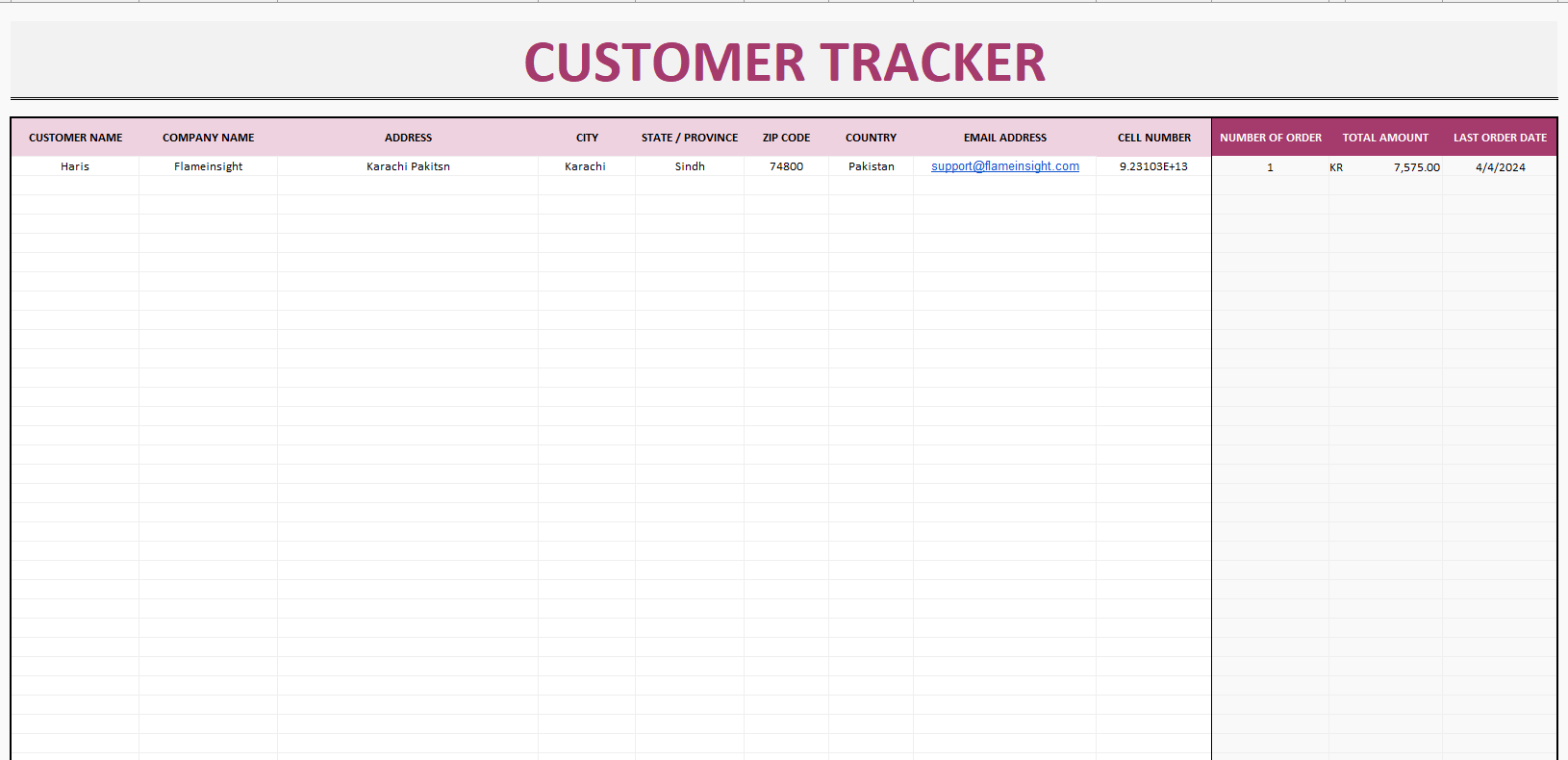The width and height of the screenshot is (1568, 760).
Task: Select the CITY header cell
Action: [587, 138]
